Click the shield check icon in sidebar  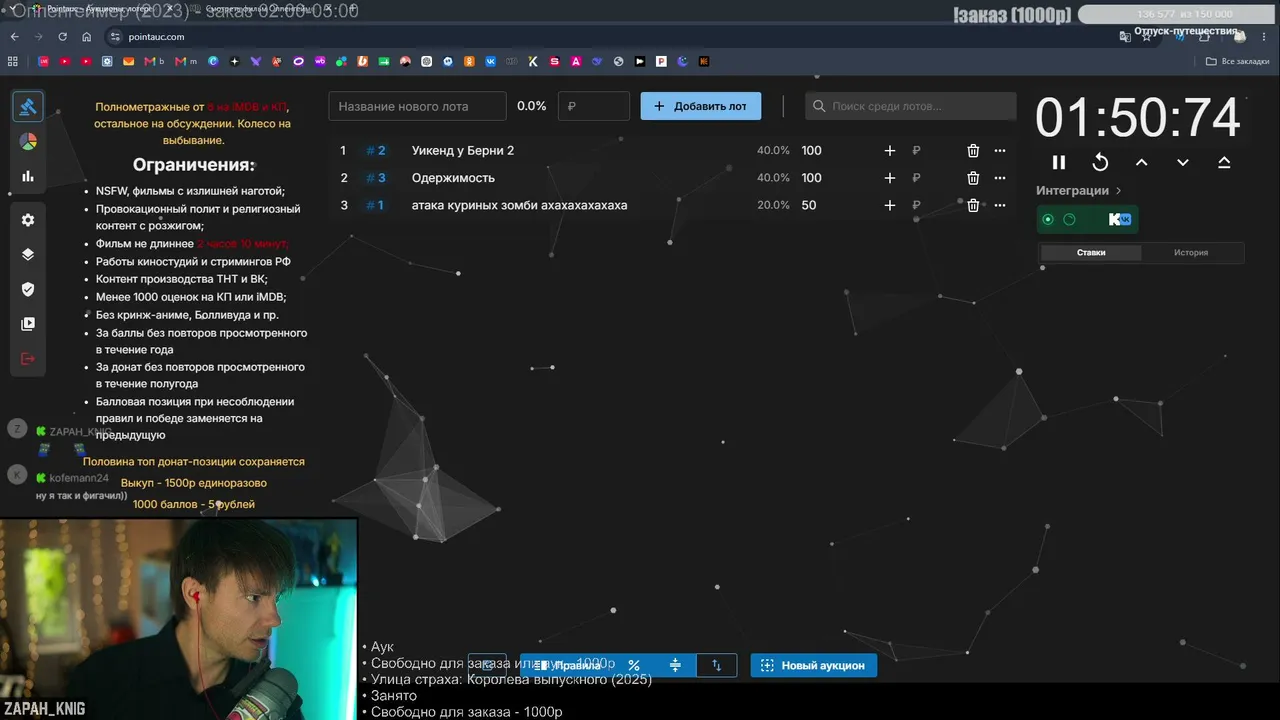pos(28,289)
